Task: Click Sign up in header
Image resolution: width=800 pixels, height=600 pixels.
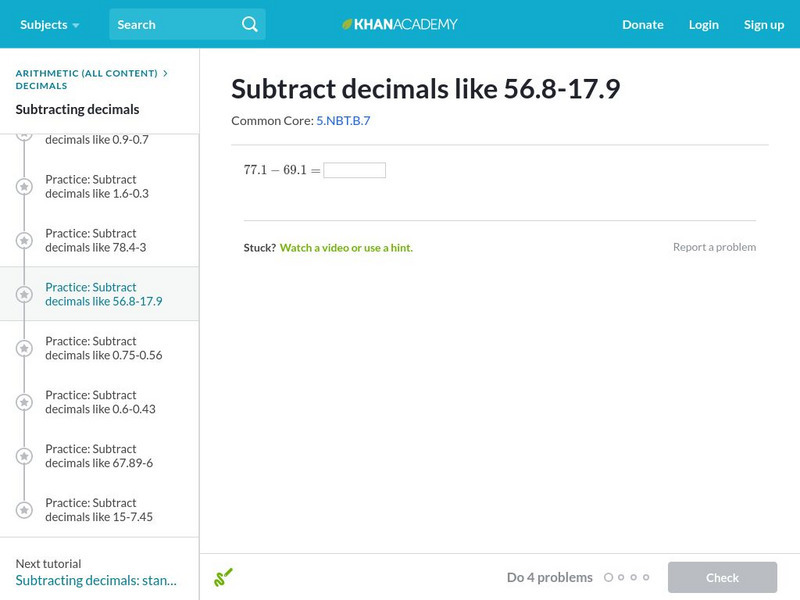Action: (x=764, y=24)
